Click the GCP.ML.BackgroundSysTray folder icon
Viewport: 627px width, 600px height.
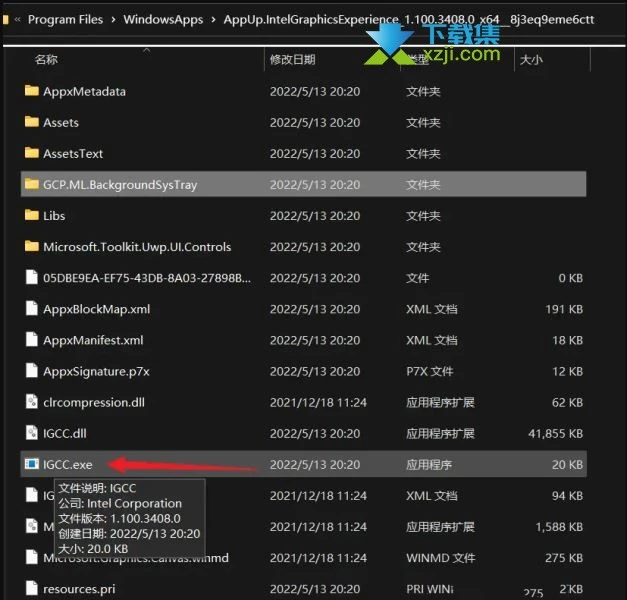coord(32,184)
